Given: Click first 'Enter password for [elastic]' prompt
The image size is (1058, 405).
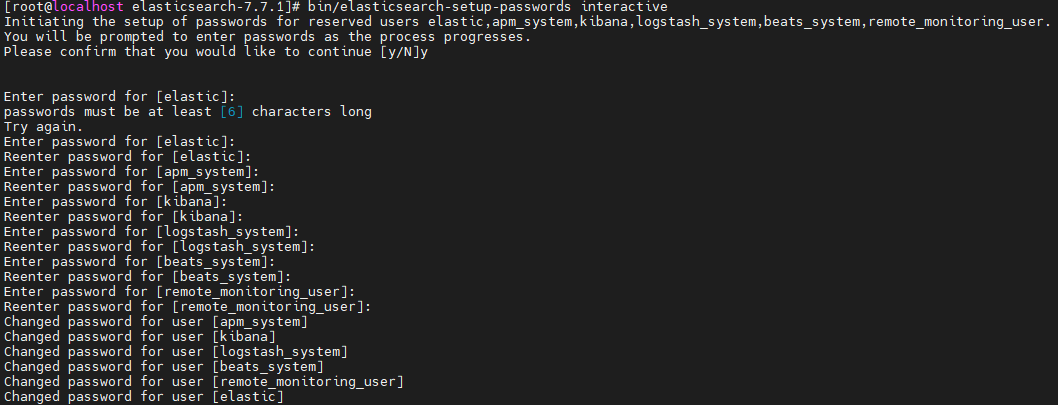Looking at the screenshot, I should 119,97.
